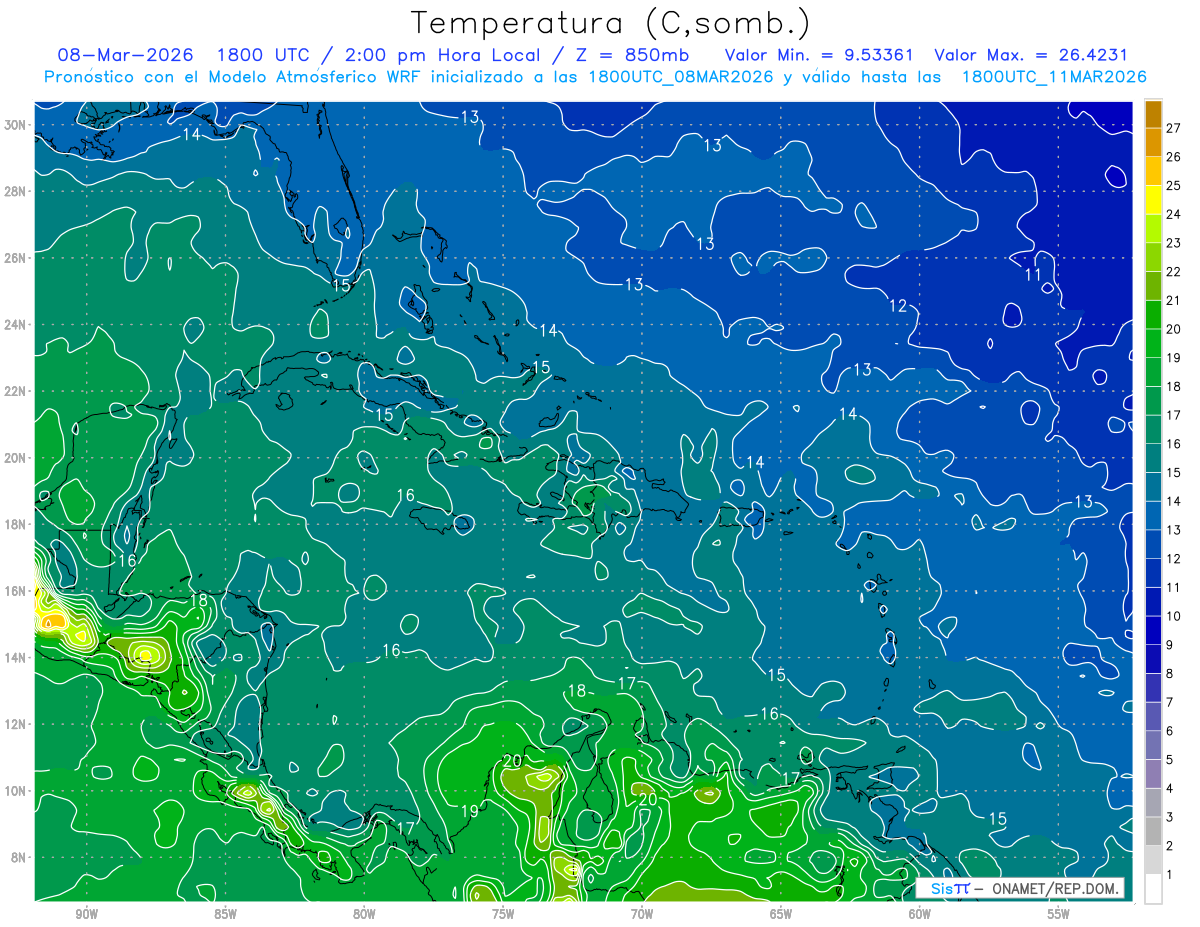
Task: Click the "28N" latitude axis label
Action: (17, 191)
